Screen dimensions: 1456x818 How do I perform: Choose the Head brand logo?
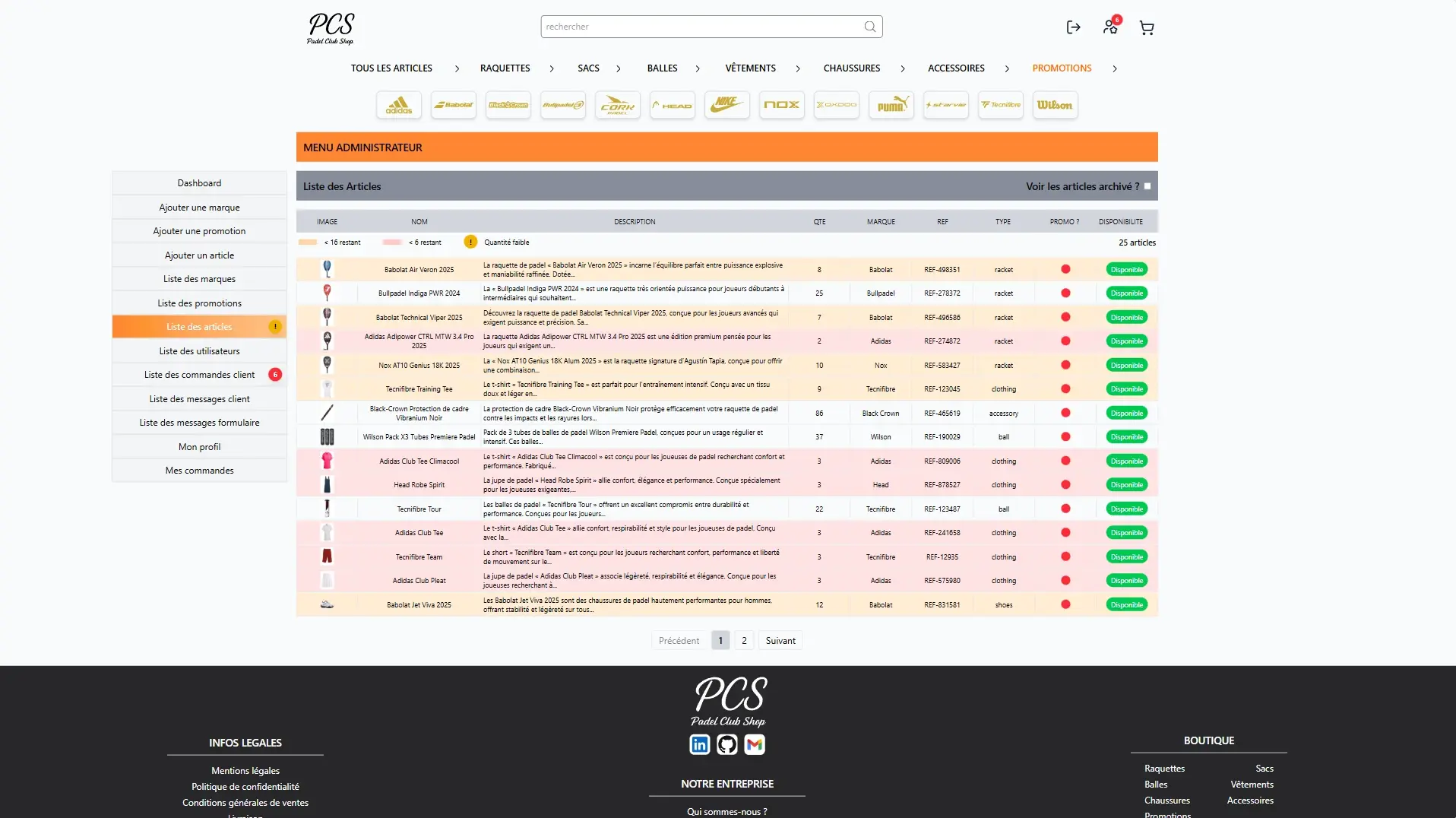[x=673, y=105]
